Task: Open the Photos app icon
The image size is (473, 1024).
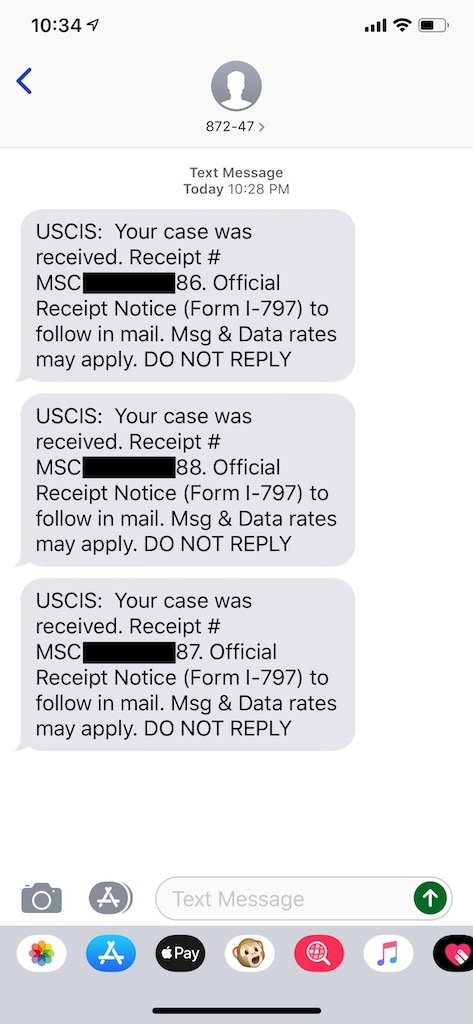Action: 41,953
